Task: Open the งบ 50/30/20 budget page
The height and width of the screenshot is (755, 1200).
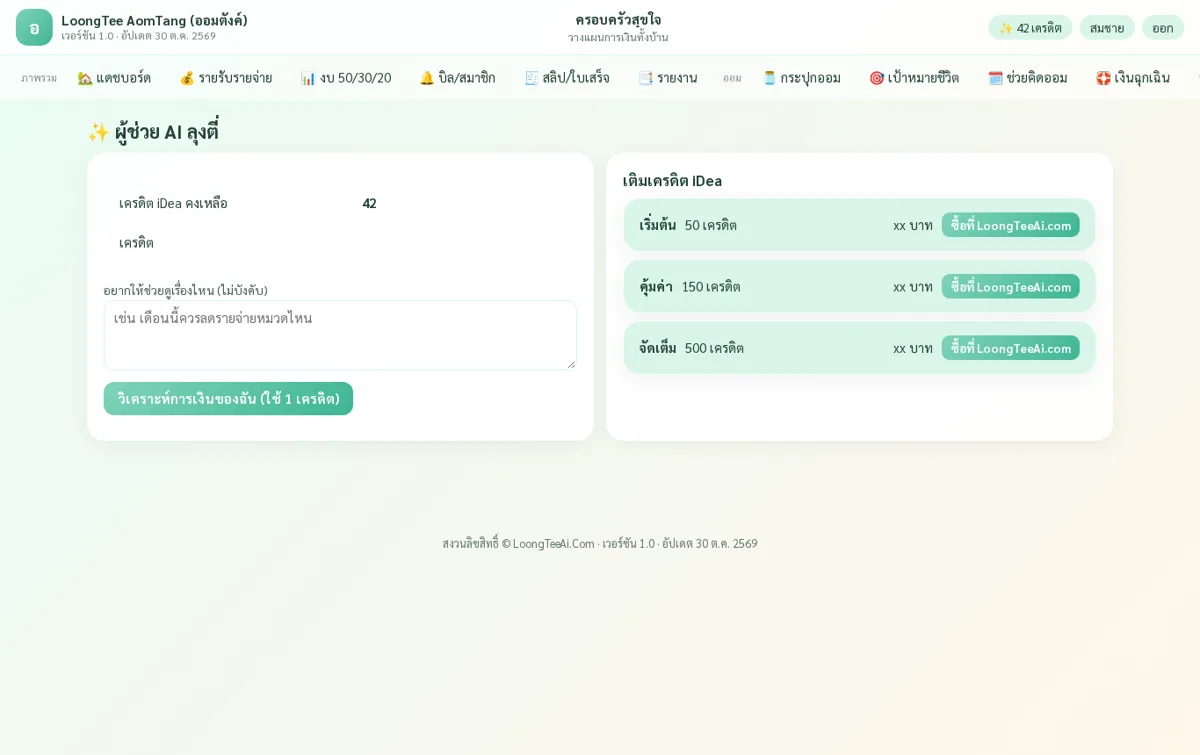Action: [x=346, y=77]
